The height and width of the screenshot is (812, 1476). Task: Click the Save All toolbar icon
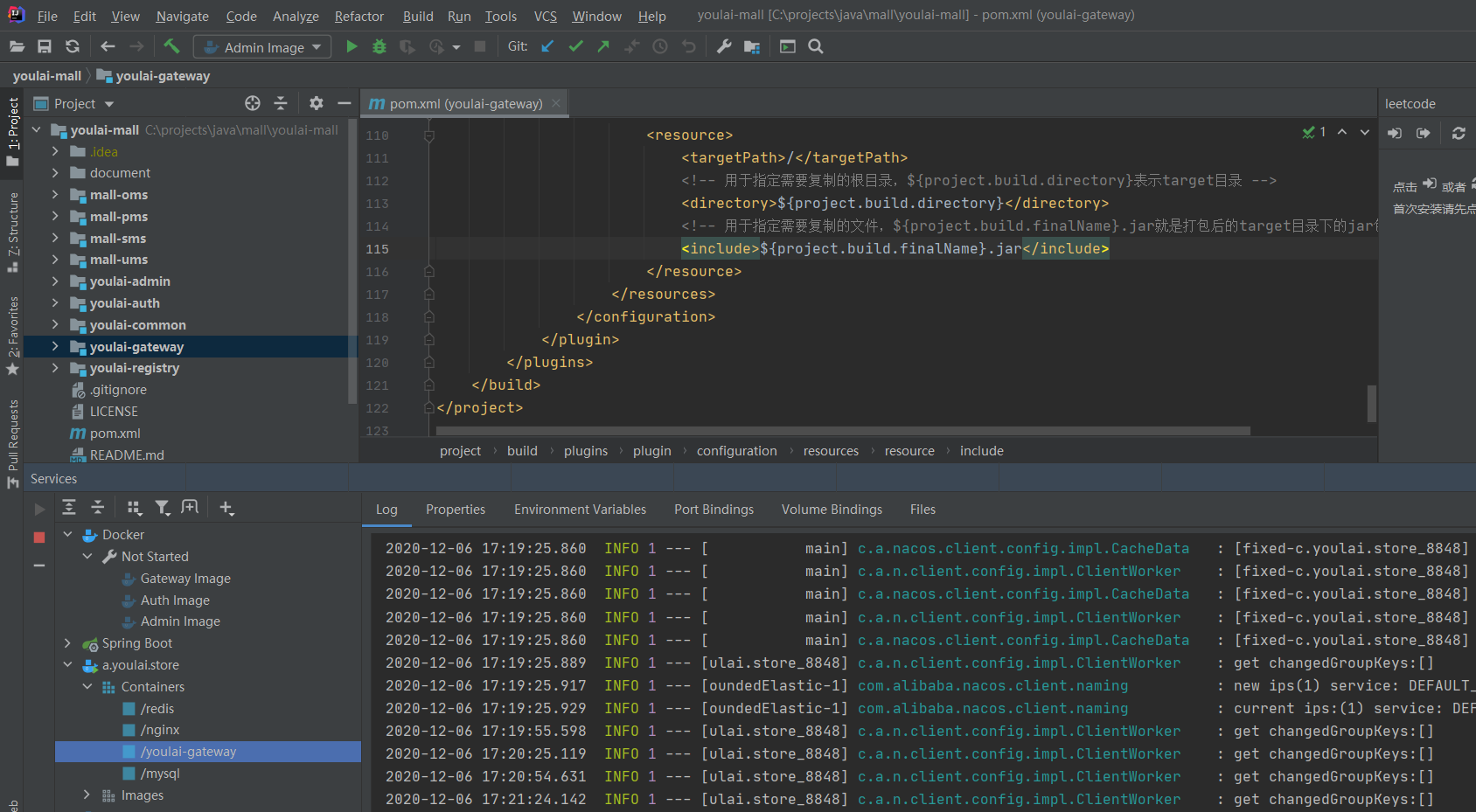click(x=45, y=46)
